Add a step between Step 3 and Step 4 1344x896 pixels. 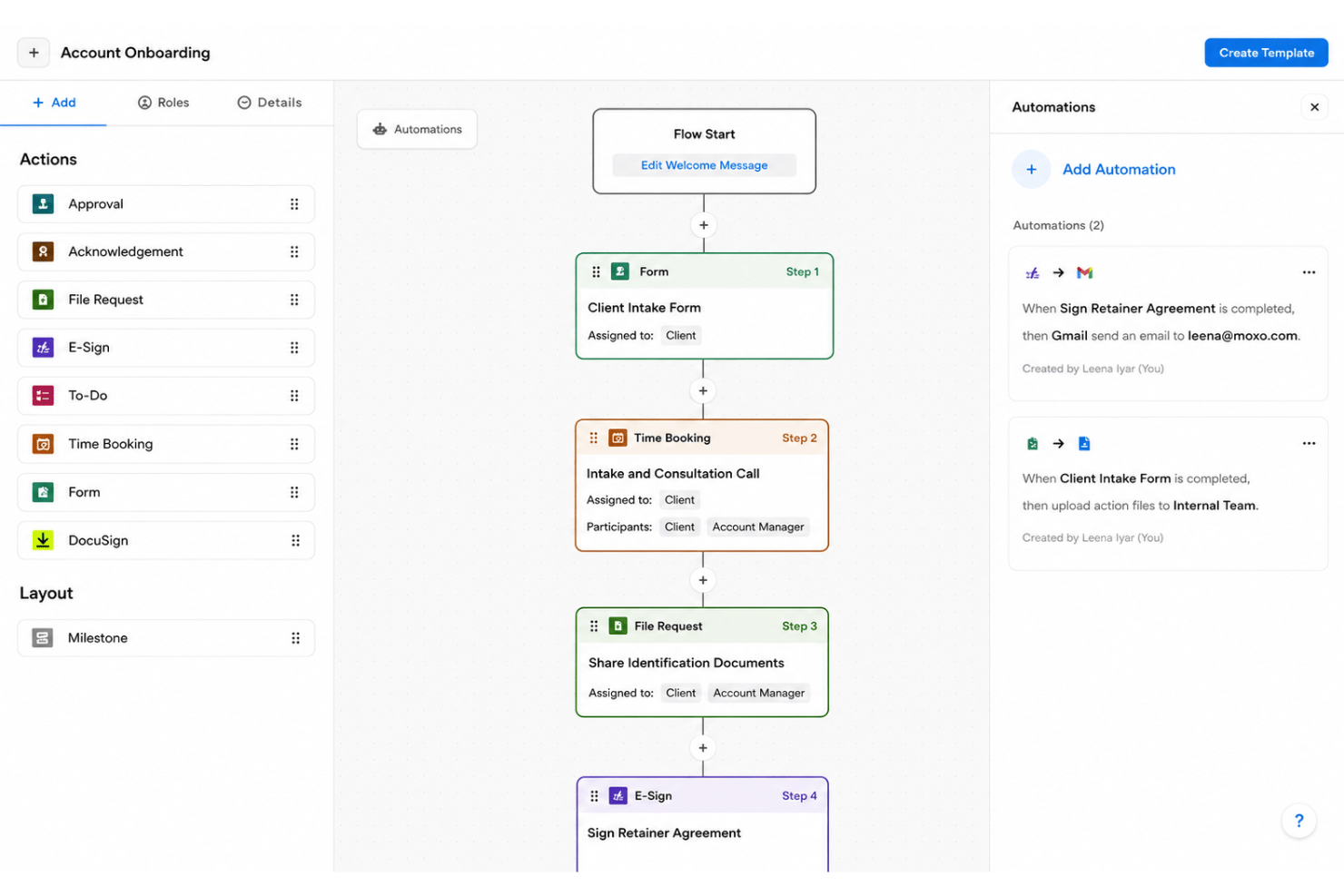tap(703, 748)
